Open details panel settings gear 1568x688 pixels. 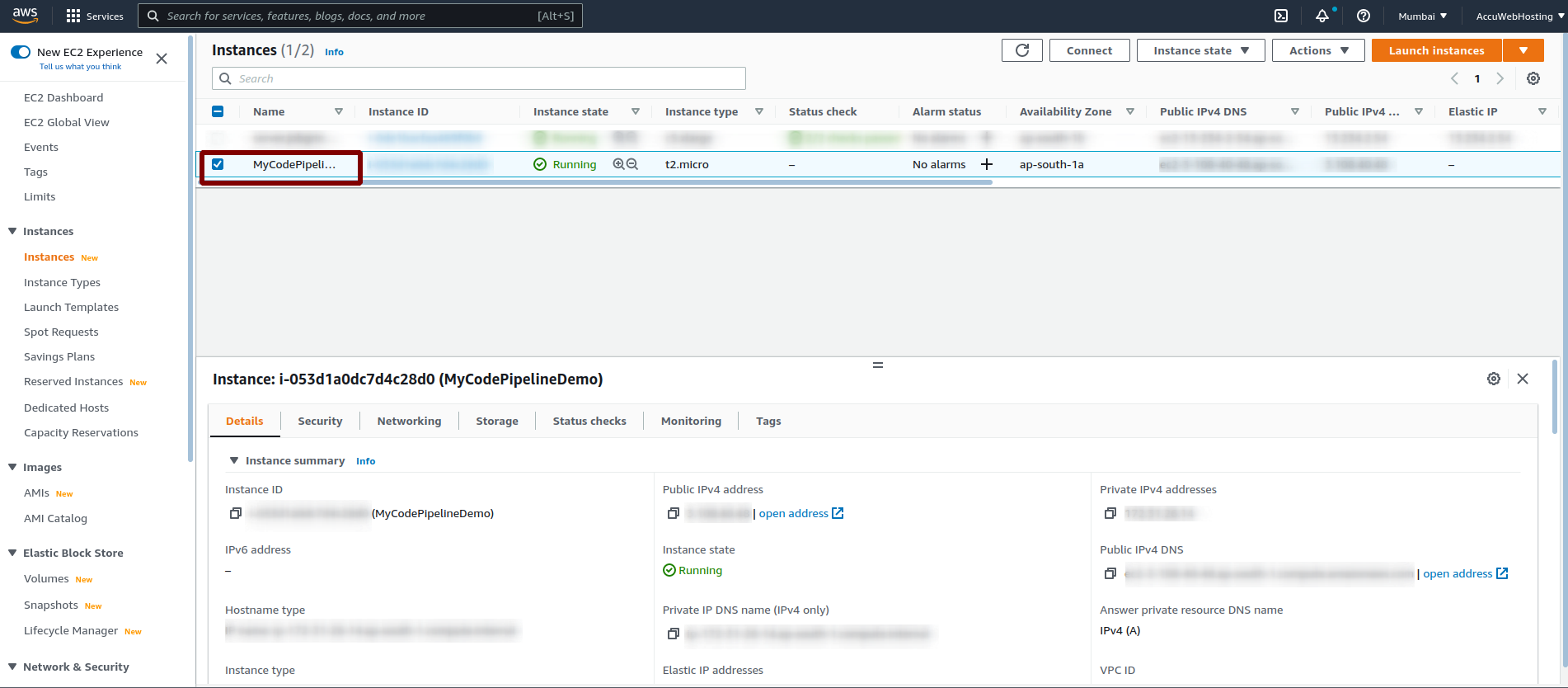pyautogui.click(x=1494, y=379)
